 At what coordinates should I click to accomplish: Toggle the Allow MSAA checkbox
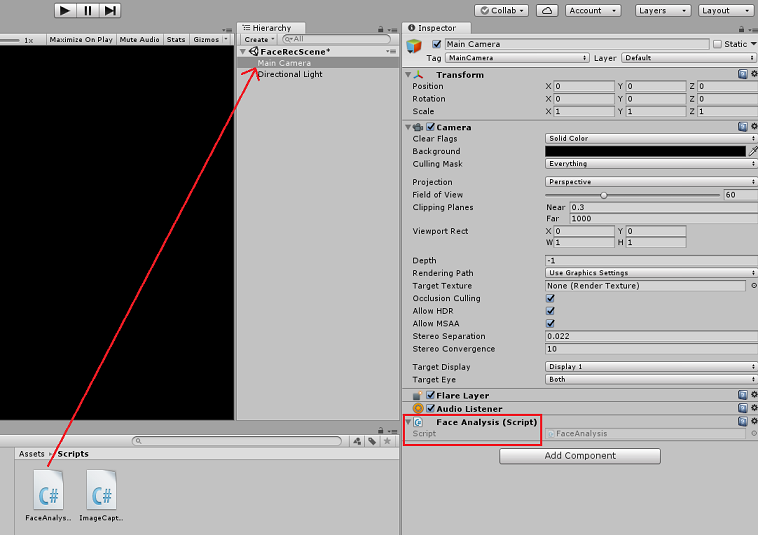pyautogui.click(x=550, y=323)
